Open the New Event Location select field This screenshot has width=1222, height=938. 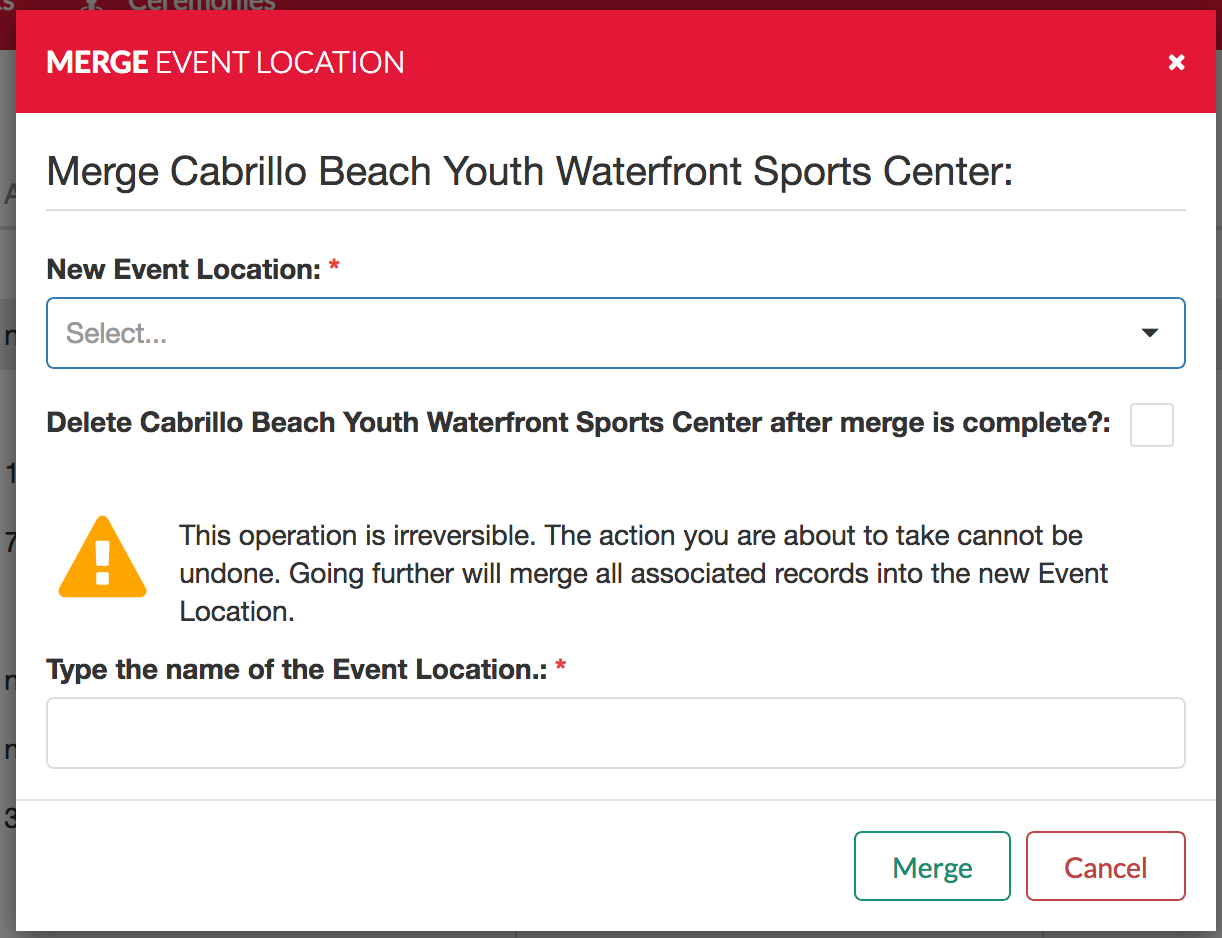[600, 333]
